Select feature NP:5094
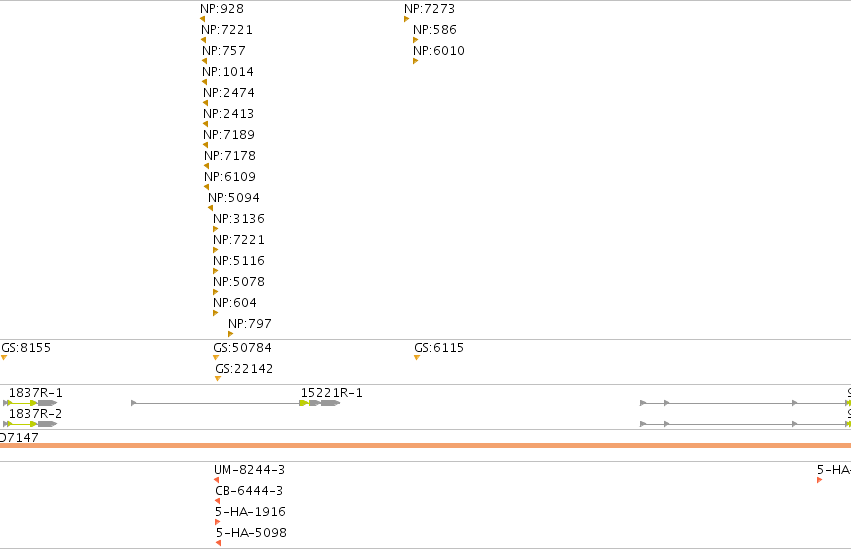Screen dimensions: 851x549 (234, 198)
